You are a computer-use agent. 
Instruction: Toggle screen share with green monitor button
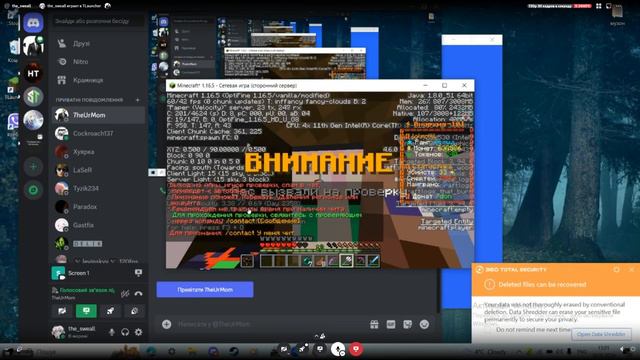[x=86, y=311]
